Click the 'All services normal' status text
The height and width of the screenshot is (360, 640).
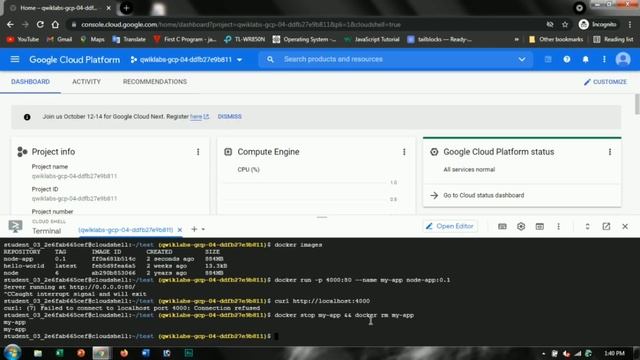point(469,169)
